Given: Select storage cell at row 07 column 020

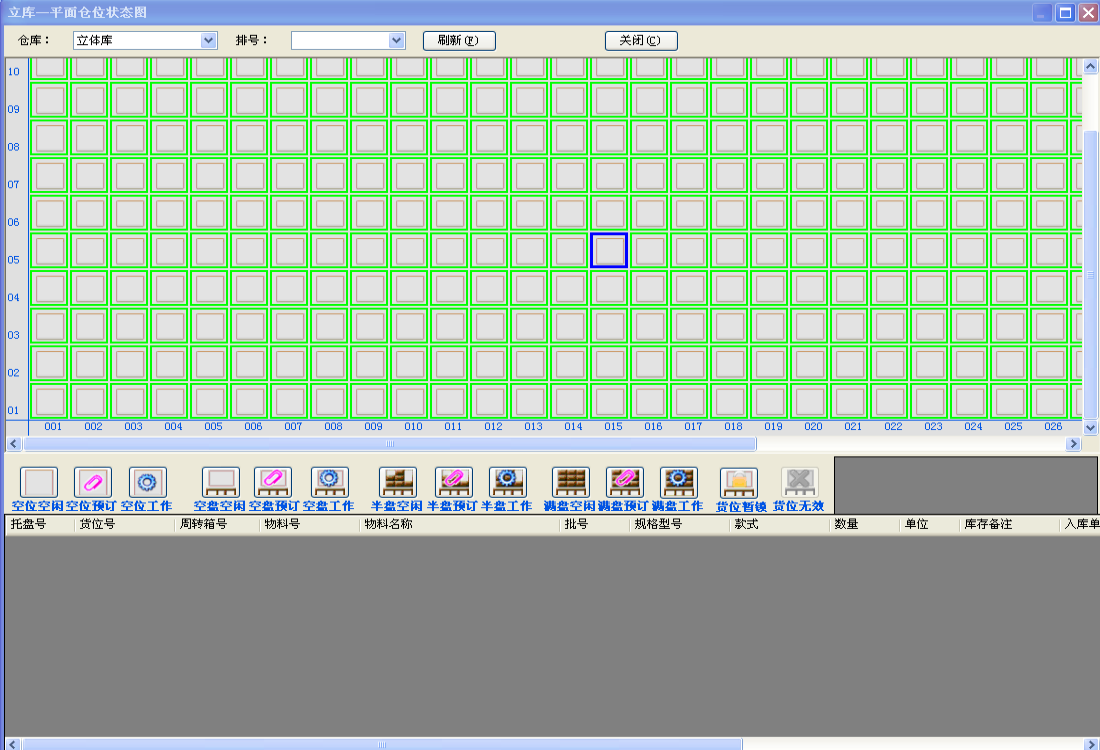Looking at the screenshot, I should point(810,175).
